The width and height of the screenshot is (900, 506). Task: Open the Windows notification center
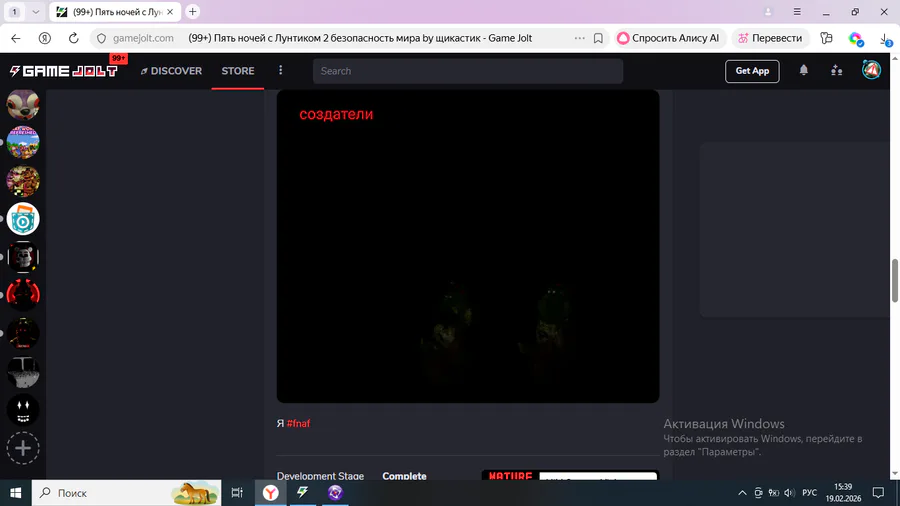[878, 493]
